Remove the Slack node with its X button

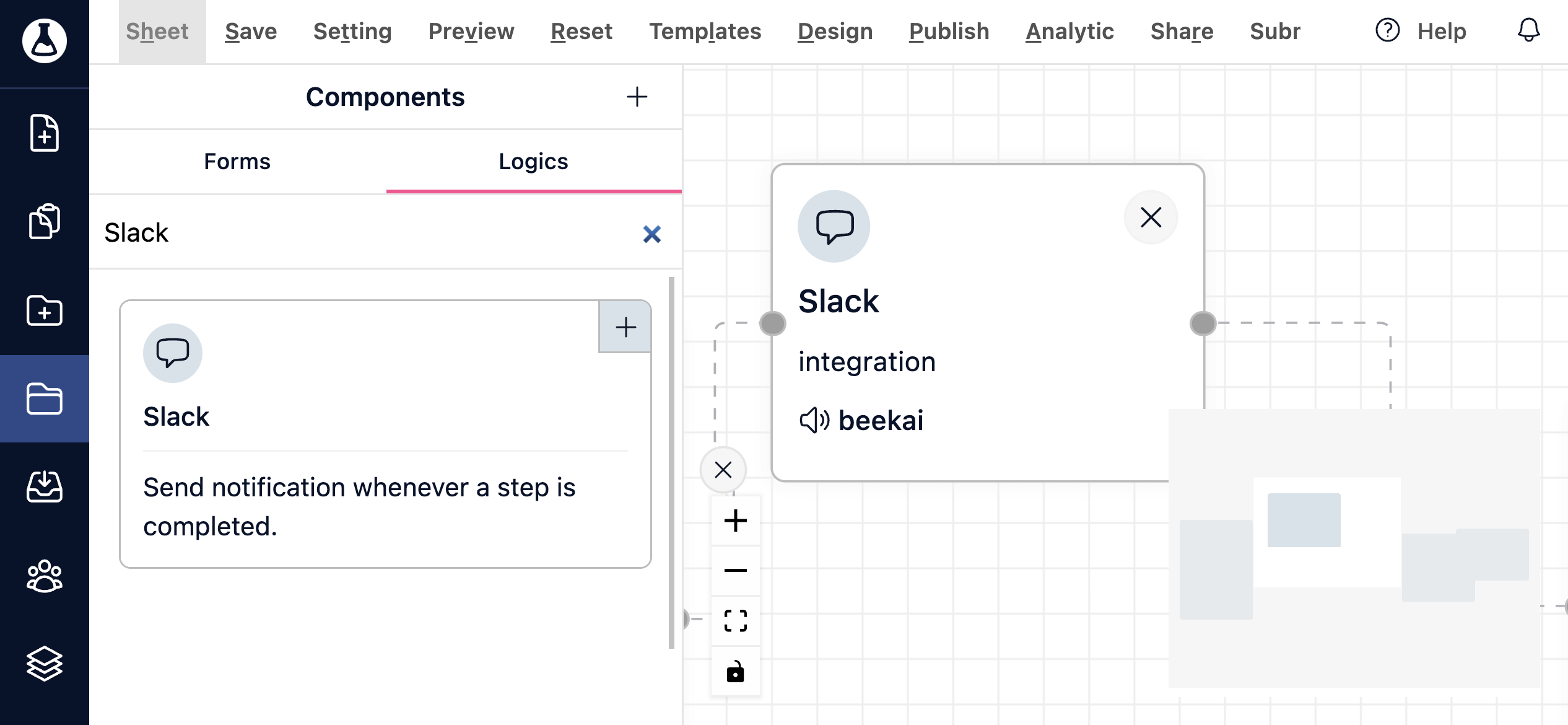pyautogui.click(x=1151, y=217)
